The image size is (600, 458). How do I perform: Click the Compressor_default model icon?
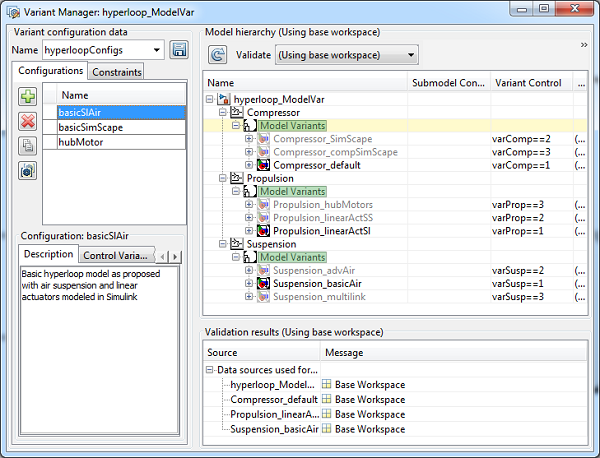[x=264, y=164]
